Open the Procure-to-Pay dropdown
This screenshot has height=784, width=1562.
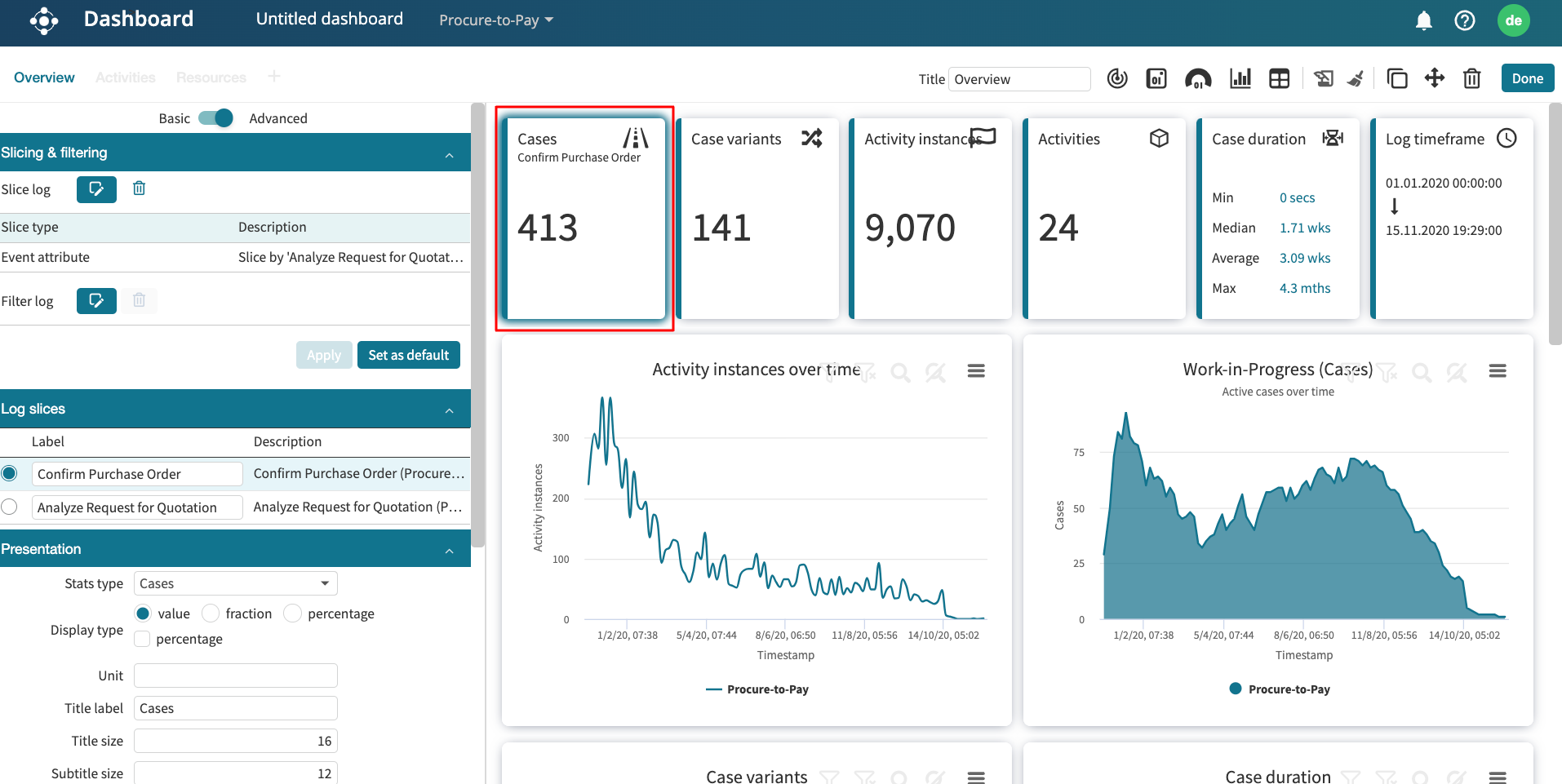pos(495,20)
